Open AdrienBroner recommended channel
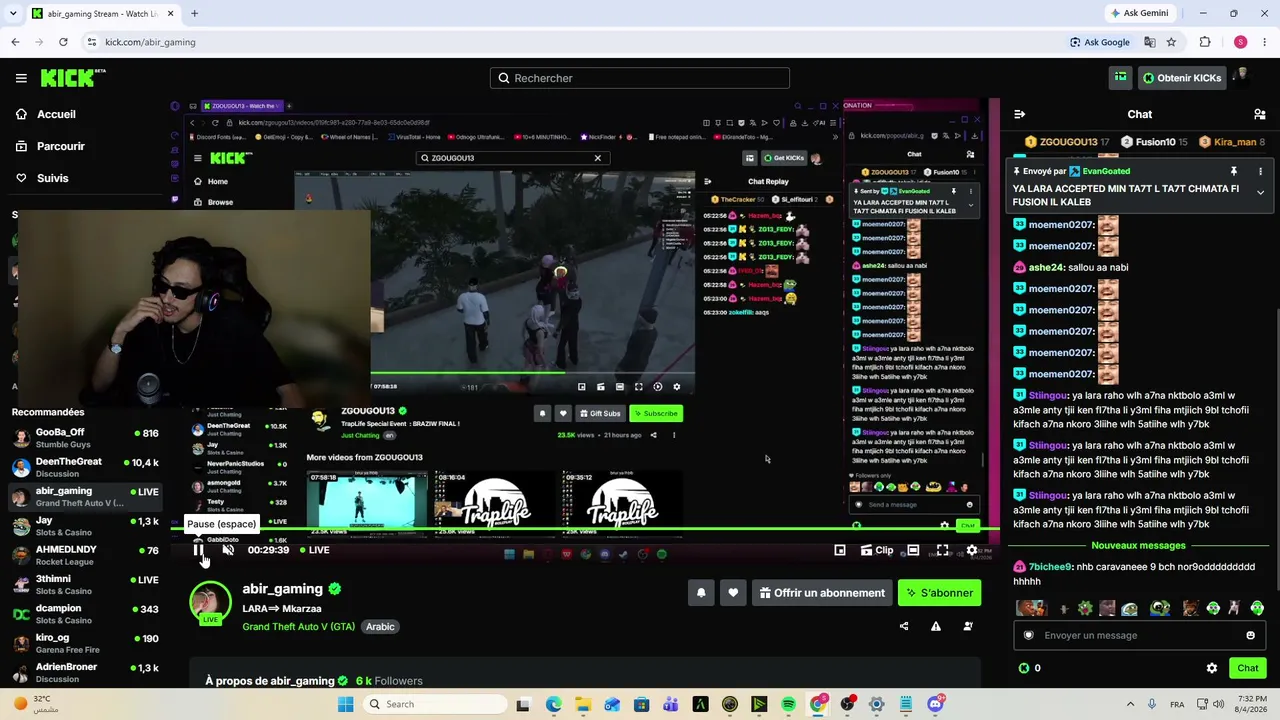1280x720 pixels. point(85,672)
